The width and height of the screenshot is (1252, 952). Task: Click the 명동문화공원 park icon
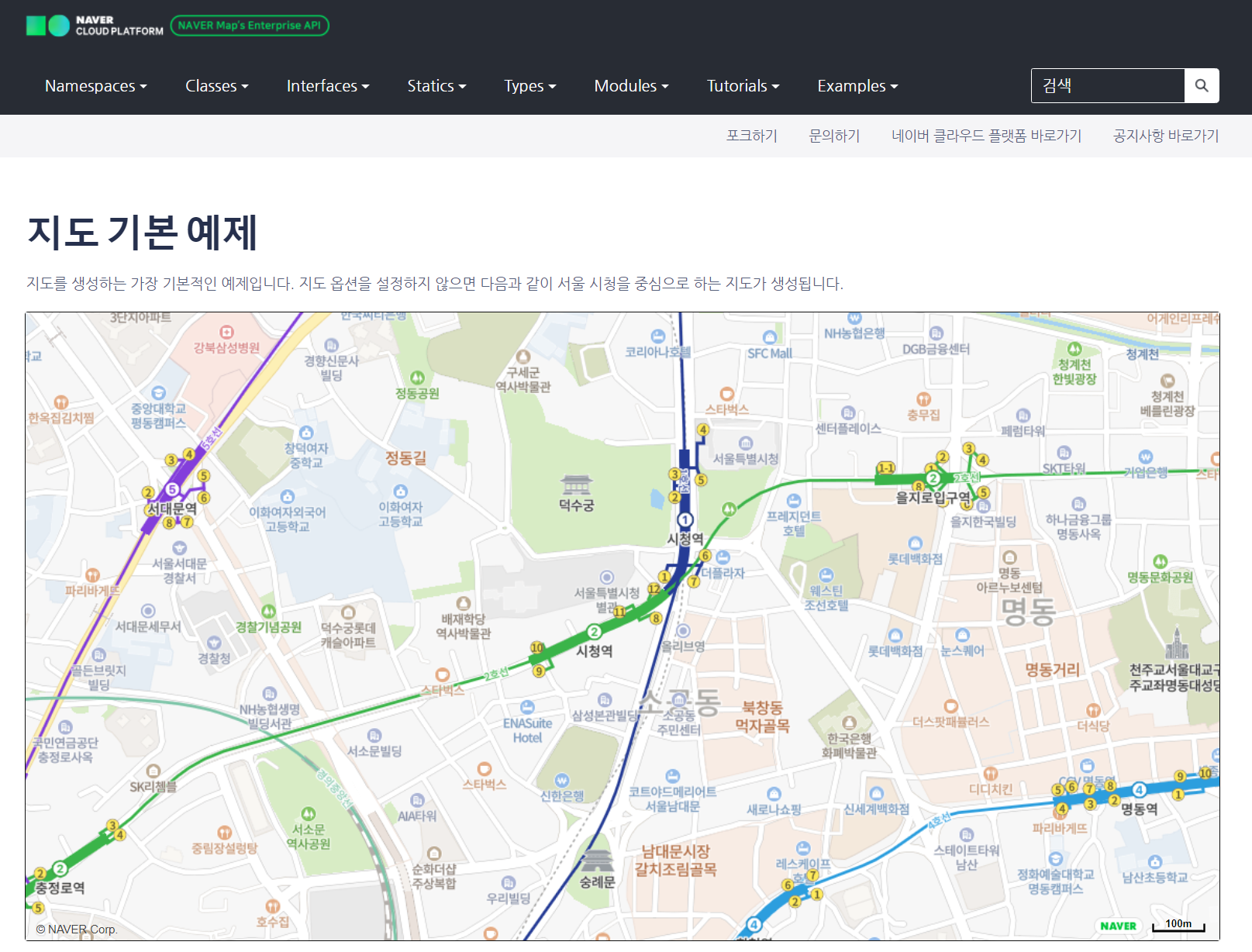coord(1160,561)
